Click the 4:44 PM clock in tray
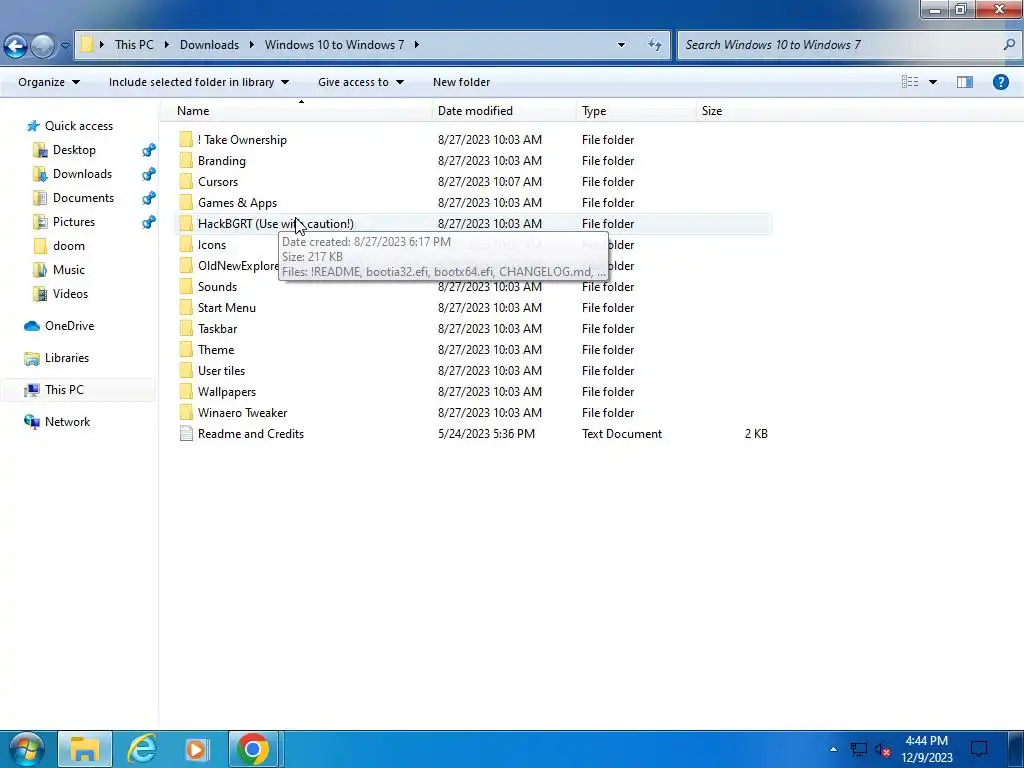1024x768 pixels. [x=927, y=741]
